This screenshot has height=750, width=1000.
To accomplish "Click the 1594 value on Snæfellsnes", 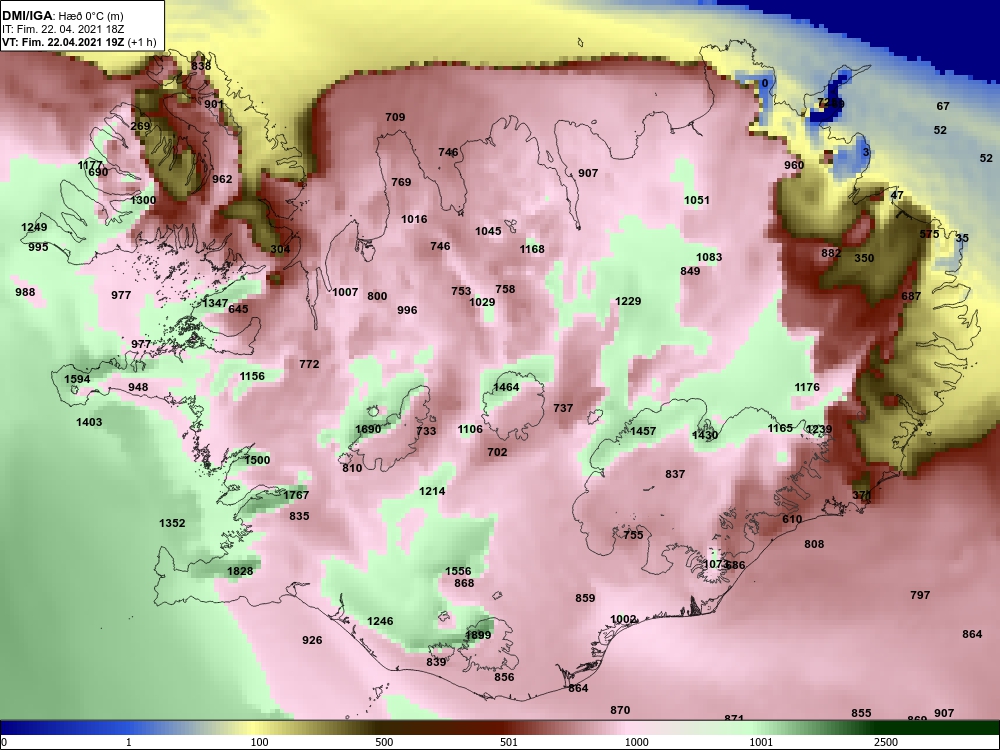I will coord(77,379).
